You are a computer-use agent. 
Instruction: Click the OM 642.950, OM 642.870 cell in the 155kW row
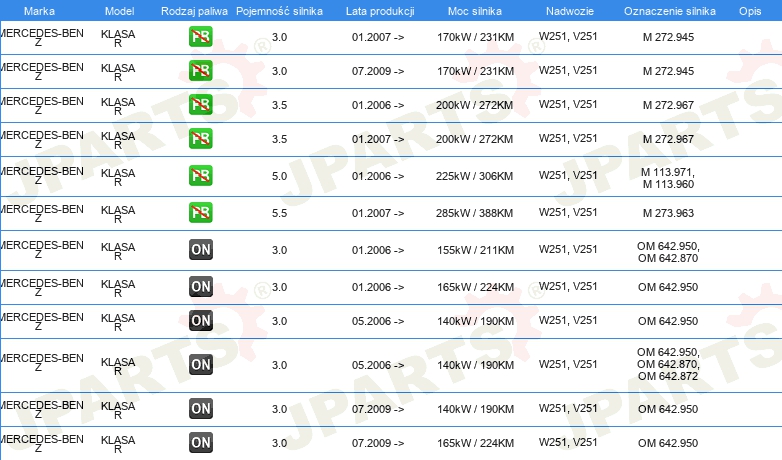coord(668,252)
